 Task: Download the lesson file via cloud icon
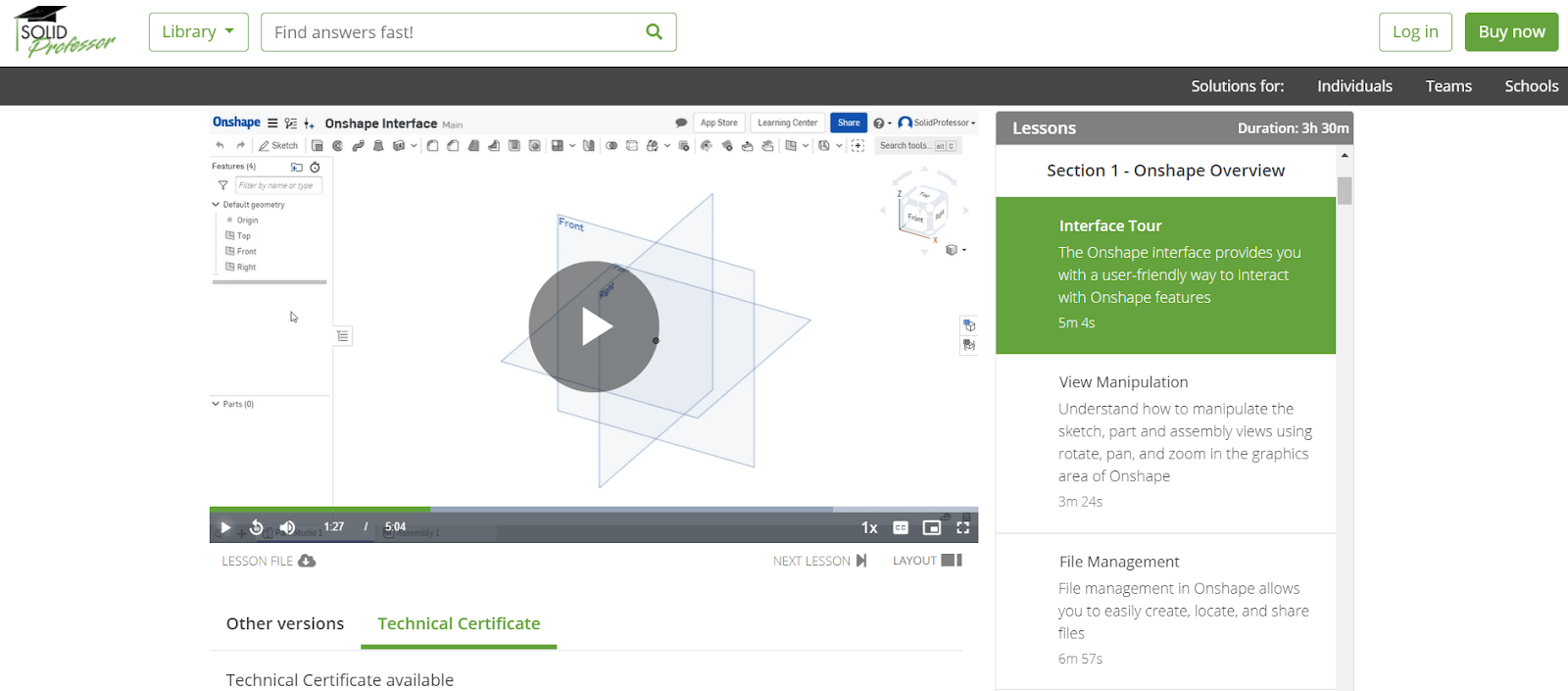click(307, 561)
